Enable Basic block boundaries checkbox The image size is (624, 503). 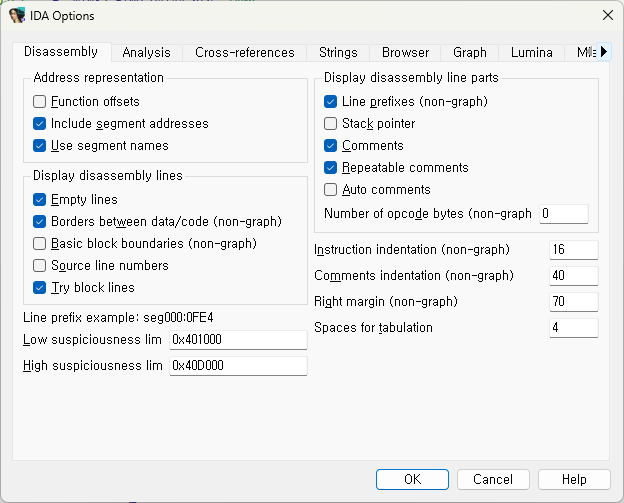pos(39,243)
